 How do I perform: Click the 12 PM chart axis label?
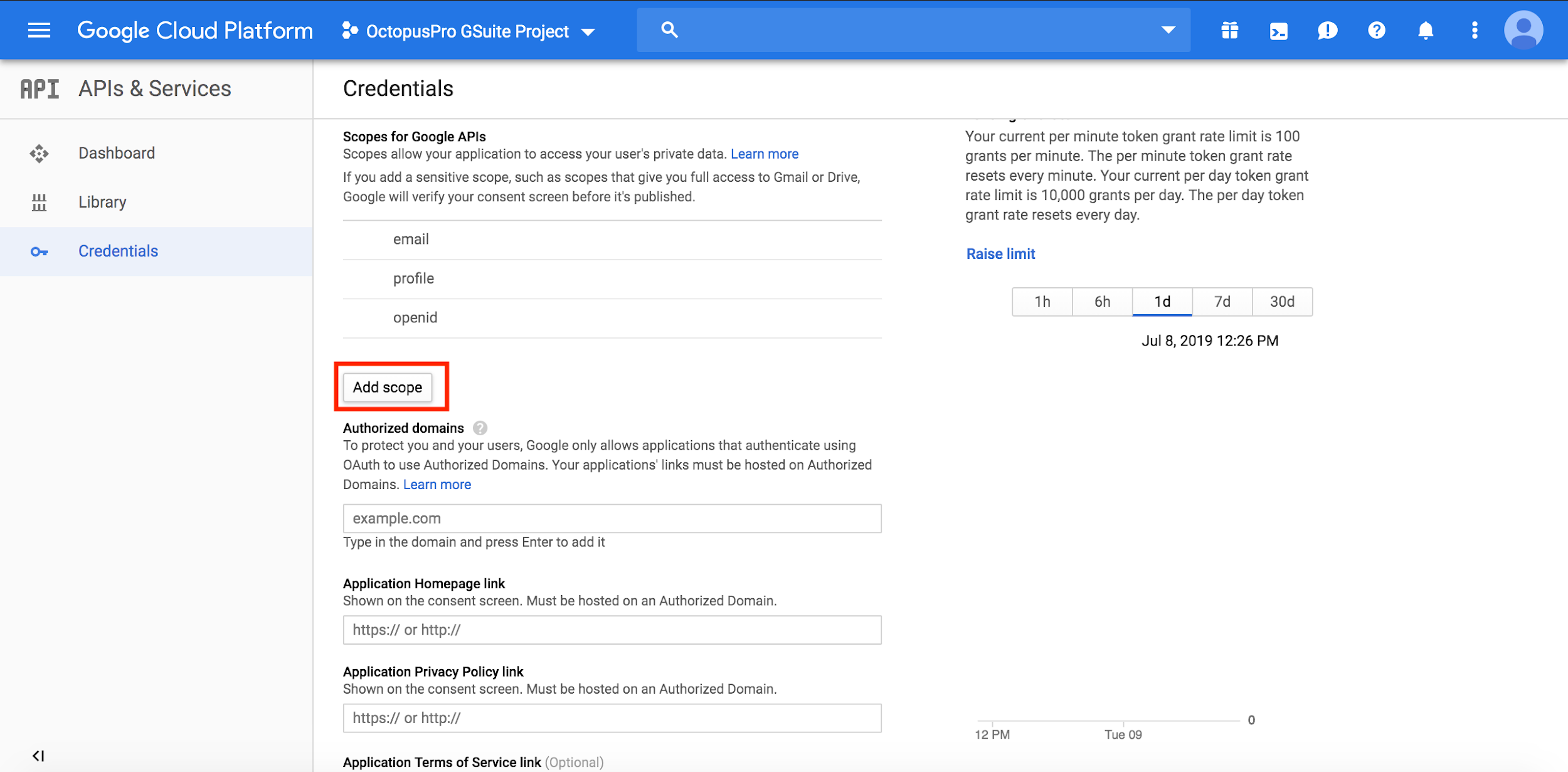coord(992,734)
